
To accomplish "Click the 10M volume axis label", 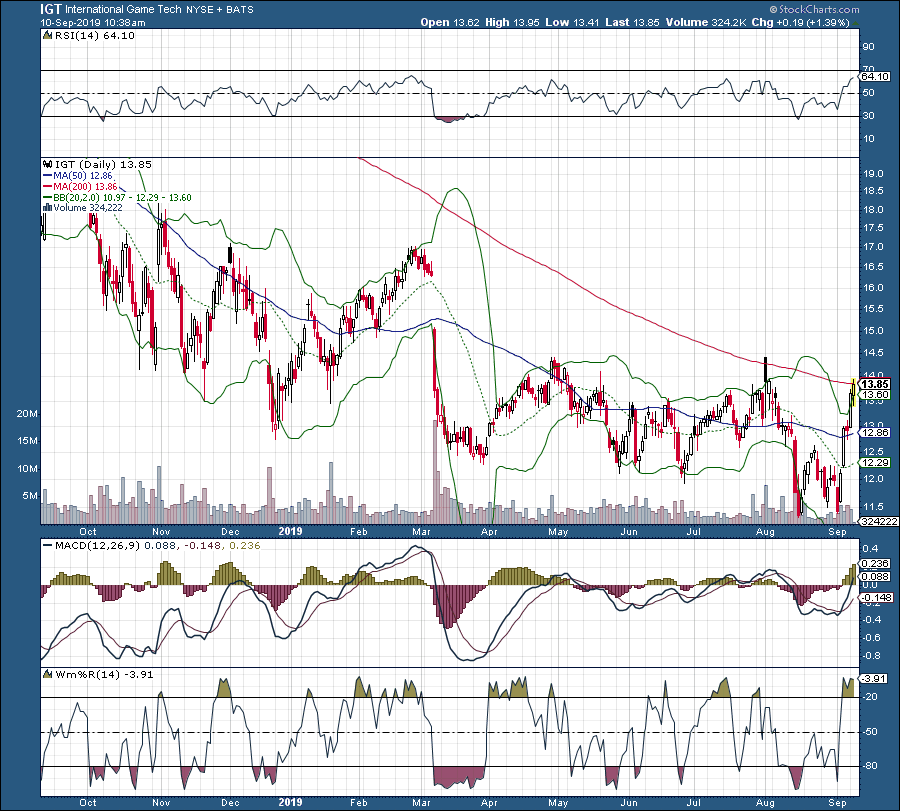I will (x=26, y=469).
